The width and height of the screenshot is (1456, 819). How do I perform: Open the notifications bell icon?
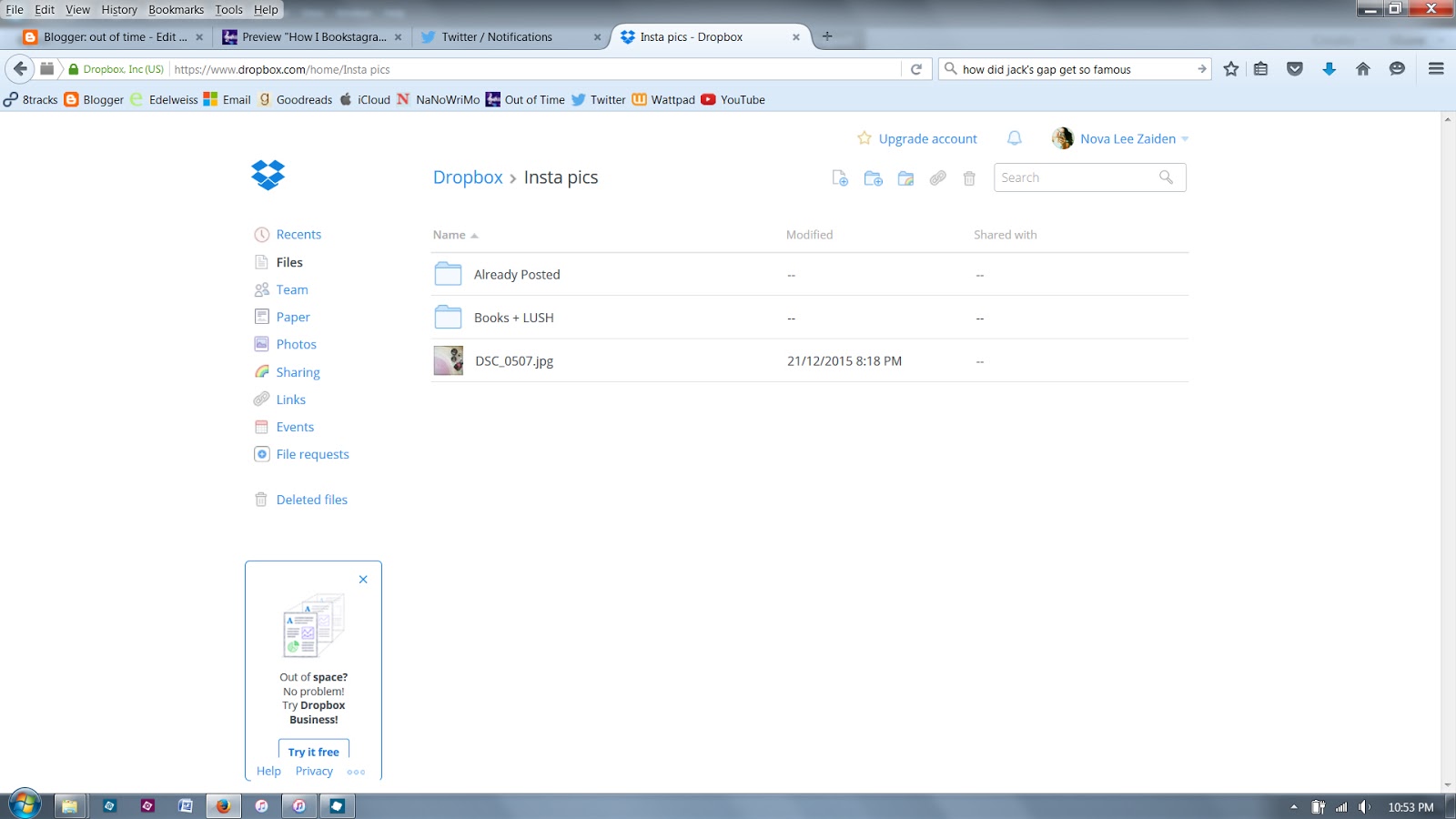[1015, 138]
